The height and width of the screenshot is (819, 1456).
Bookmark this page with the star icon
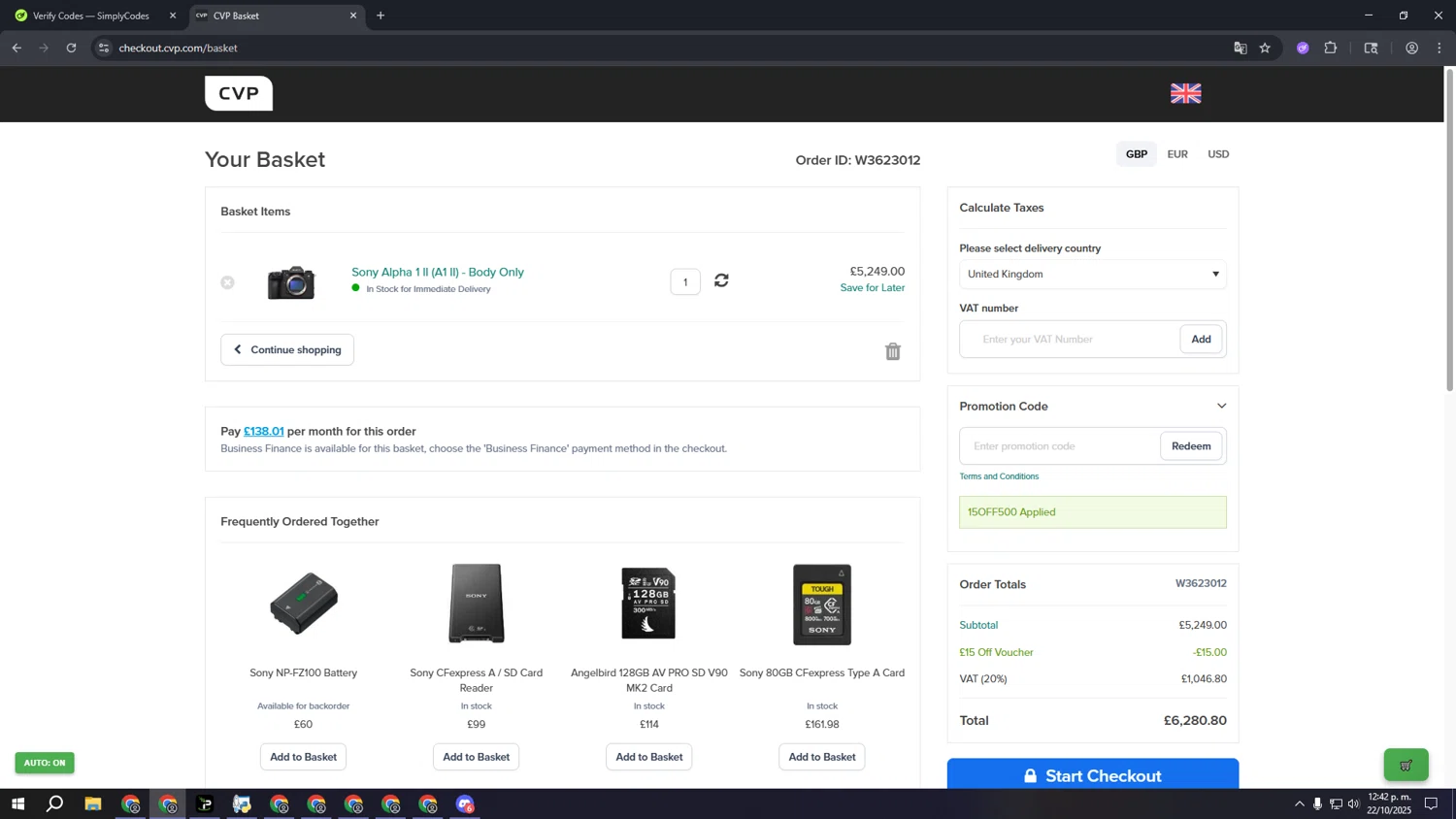click(x=1265, y=48)
